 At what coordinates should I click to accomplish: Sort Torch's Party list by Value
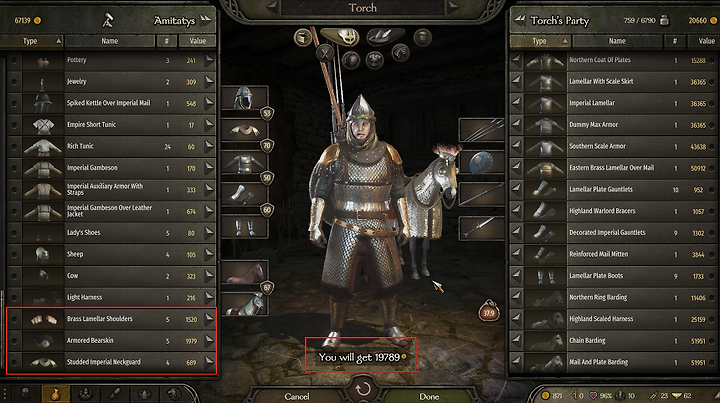pyautogui.click(x=704, y=41)
